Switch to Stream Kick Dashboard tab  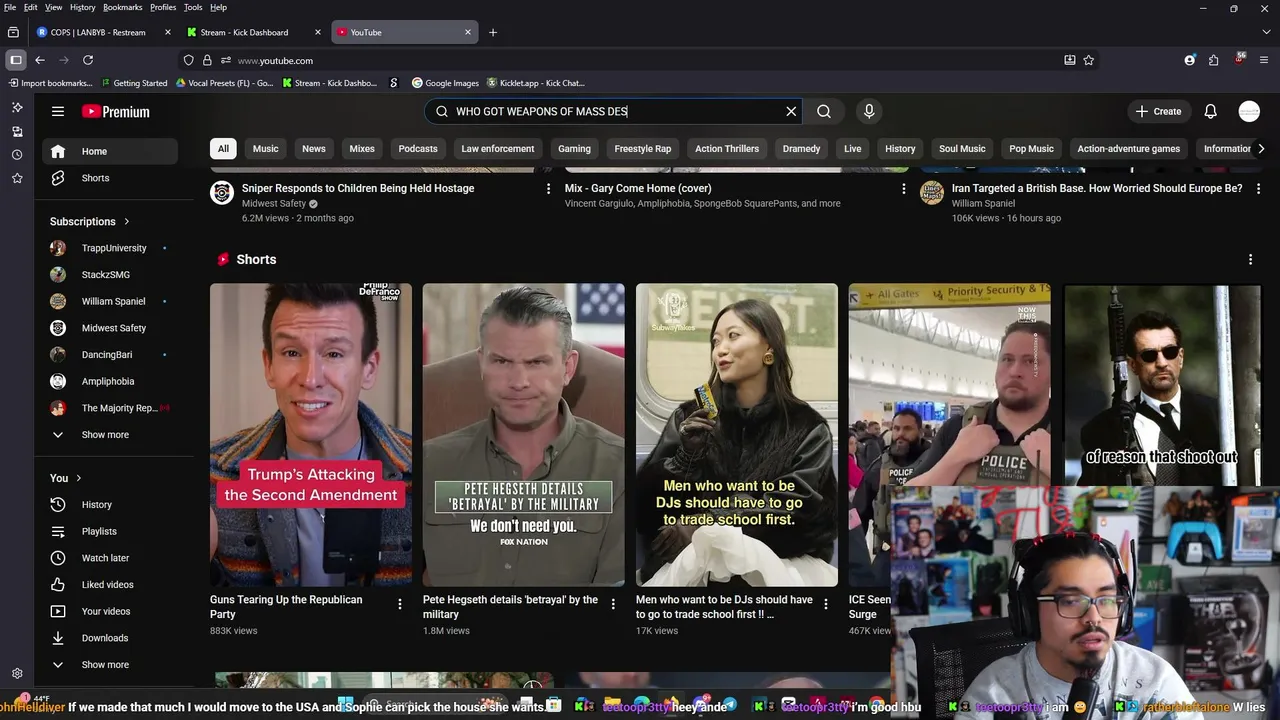pos(253,32)
